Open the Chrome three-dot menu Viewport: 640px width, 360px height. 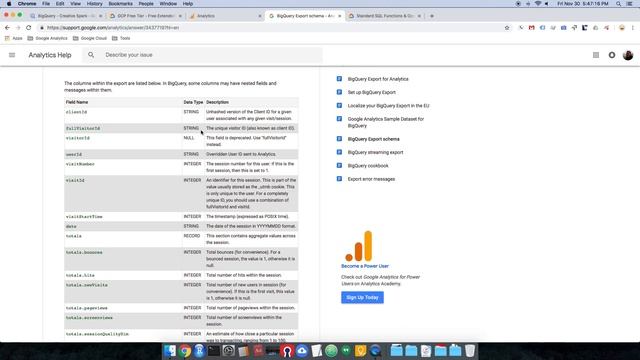point(633,28)
